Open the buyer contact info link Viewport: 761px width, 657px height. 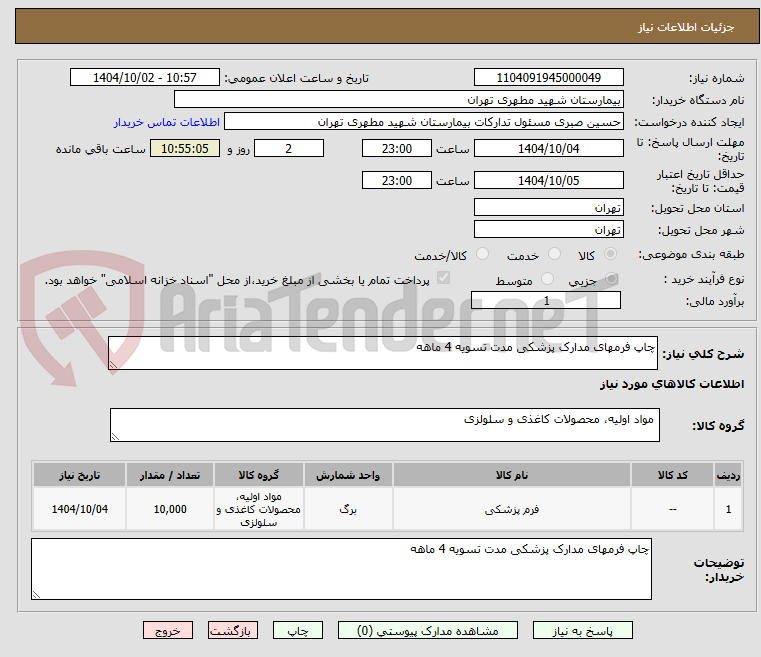pyautogui.click(x=167, y=122)
